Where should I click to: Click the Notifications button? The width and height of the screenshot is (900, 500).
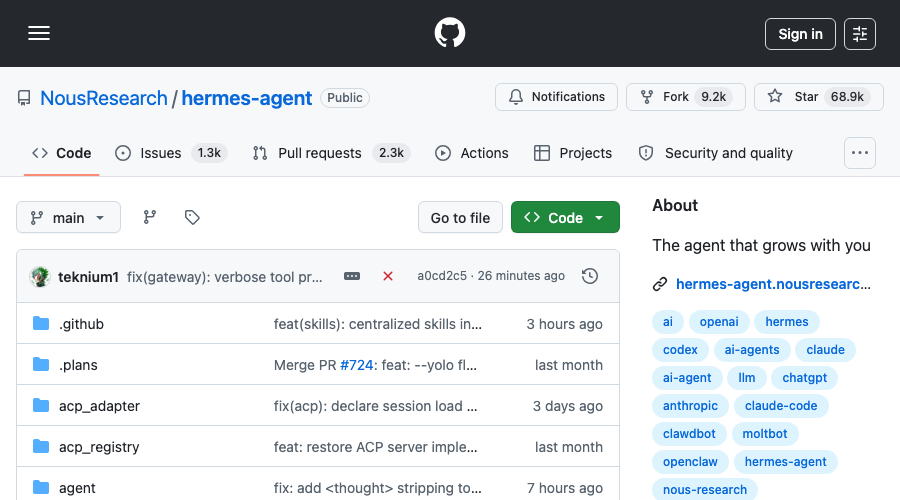pos(556,97)
